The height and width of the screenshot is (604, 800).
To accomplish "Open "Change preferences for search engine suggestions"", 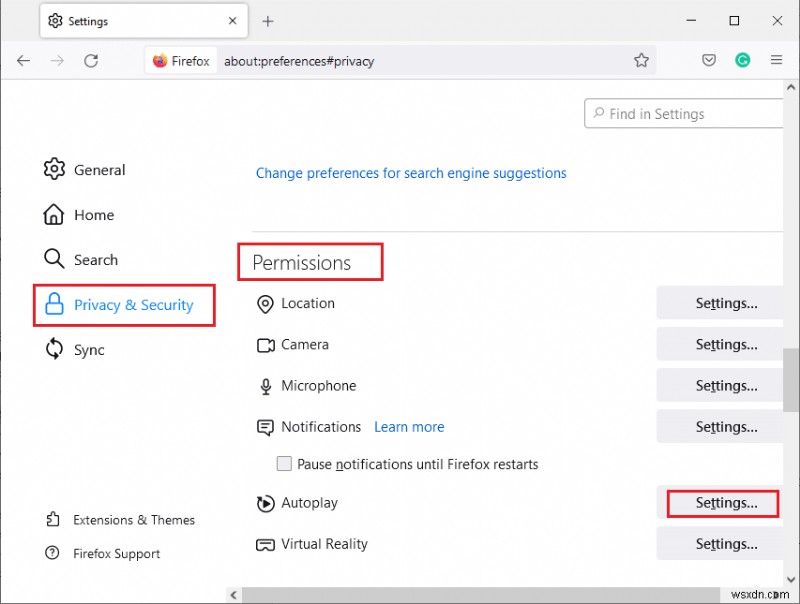I will coord(411,173).
